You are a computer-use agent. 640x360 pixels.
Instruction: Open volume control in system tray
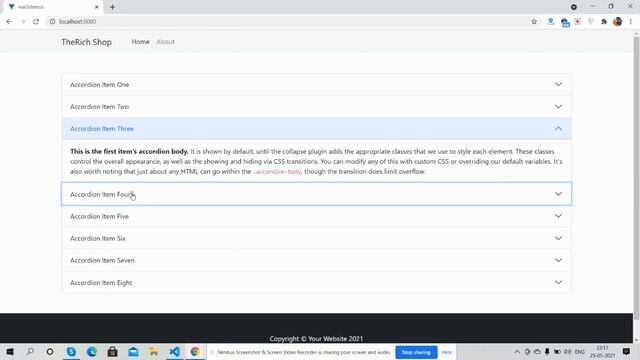tap(567, 351)
